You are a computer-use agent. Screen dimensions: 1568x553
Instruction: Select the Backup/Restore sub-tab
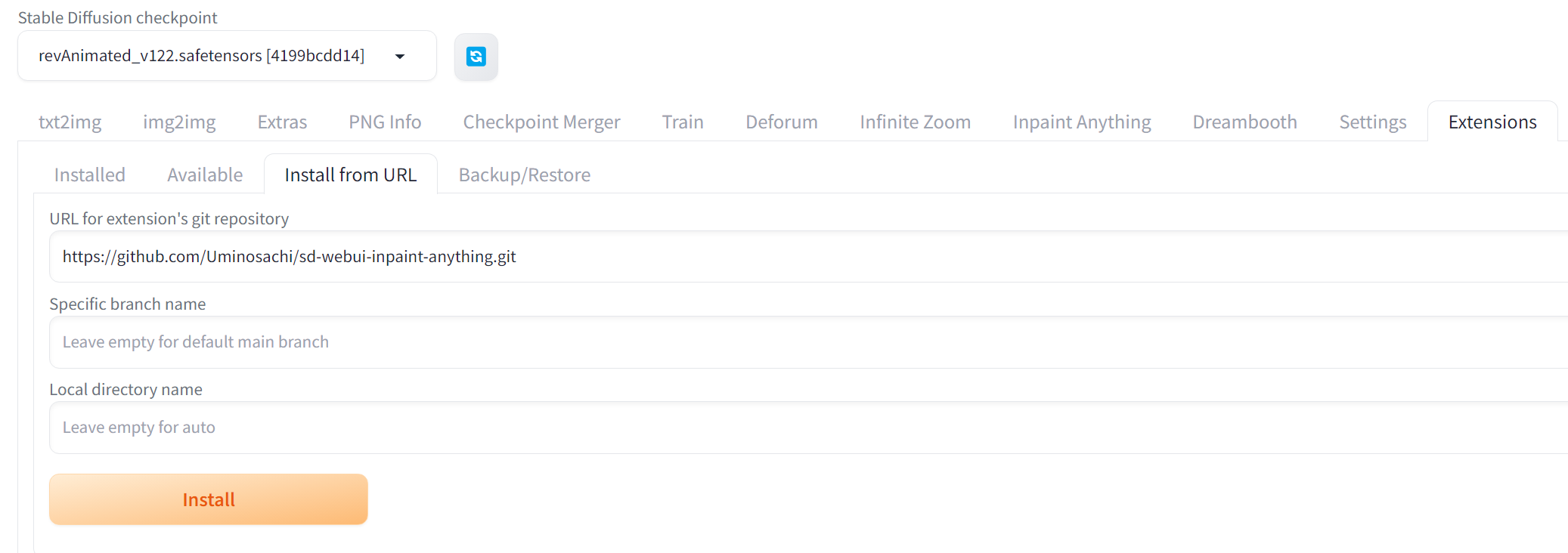[524, 175]
